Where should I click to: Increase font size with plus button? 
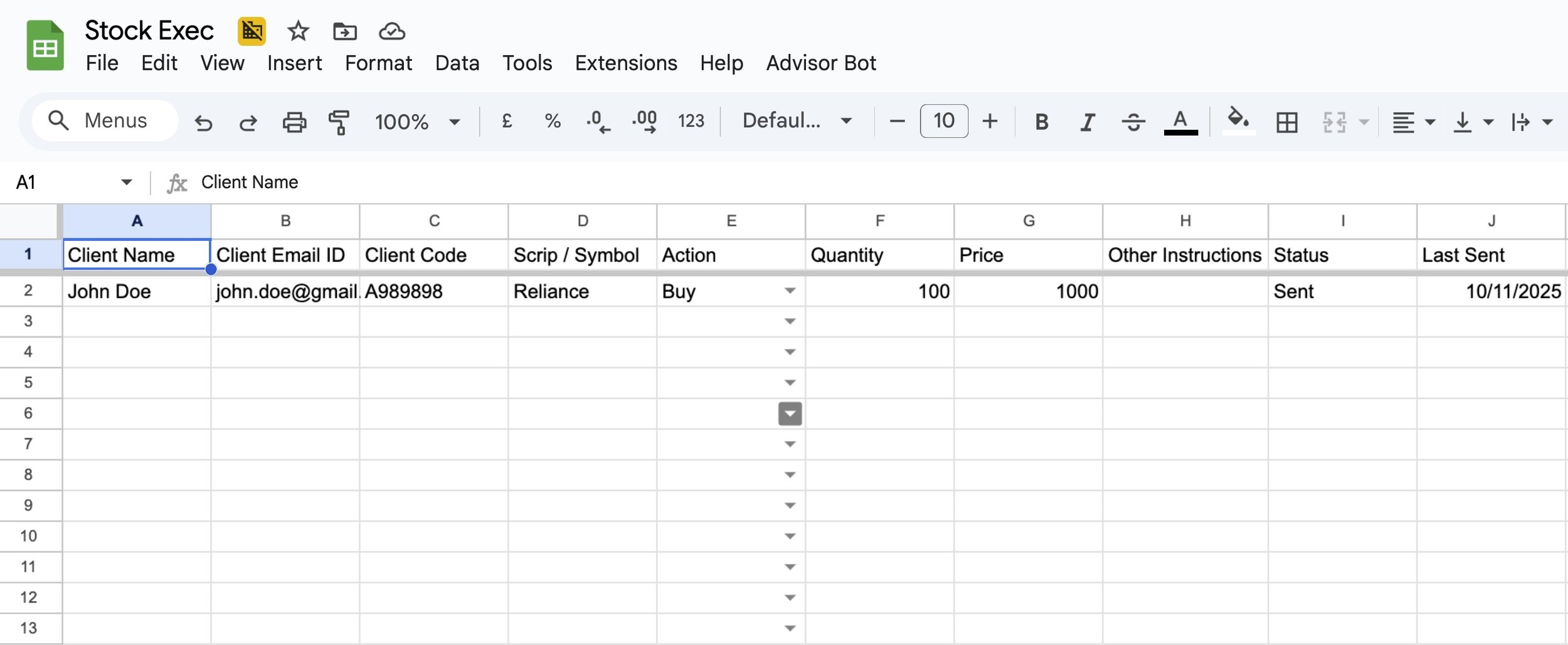click(x=990, y=121)
